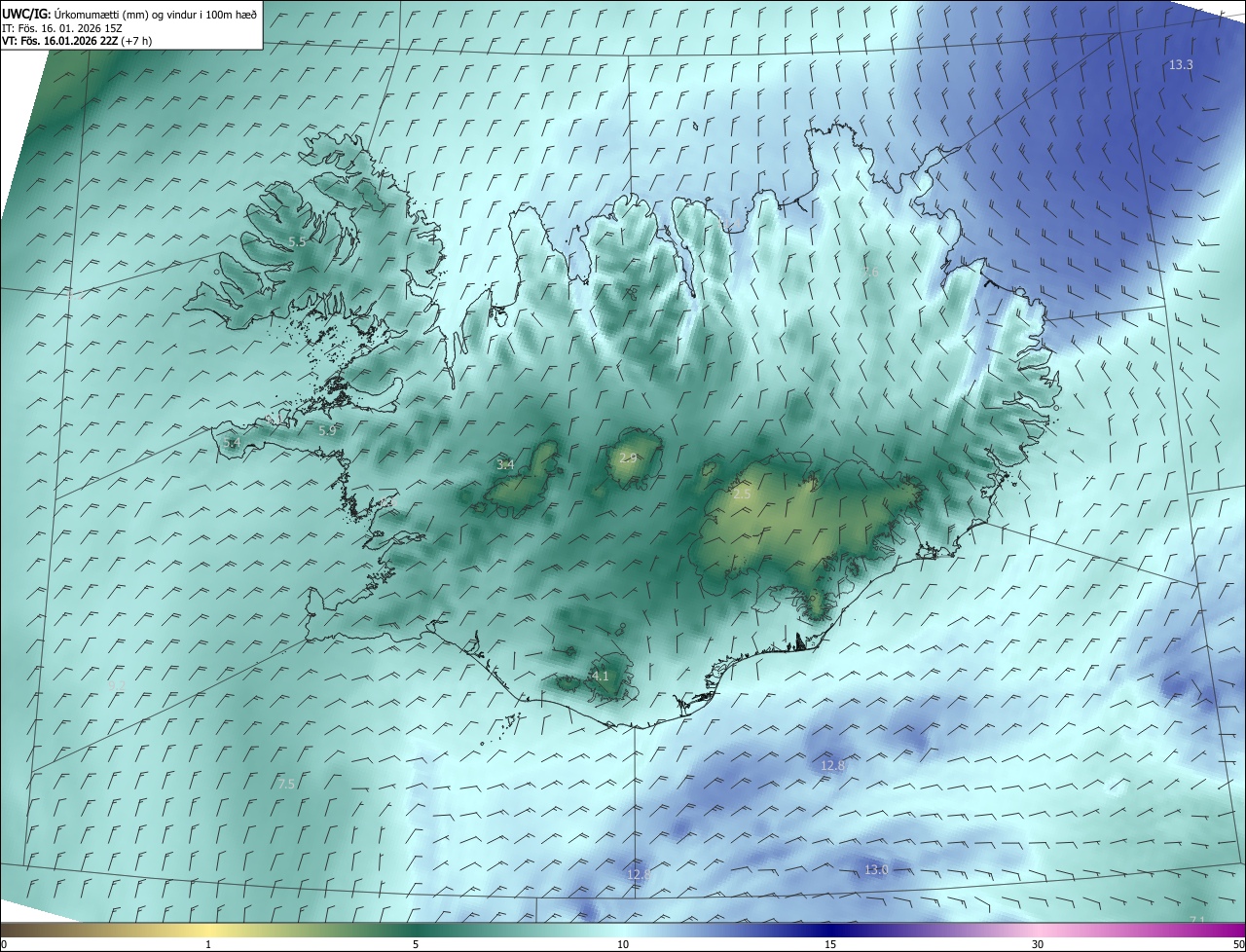Click the 7.5 value southwest of Iceland

click(x=286, y=785)
